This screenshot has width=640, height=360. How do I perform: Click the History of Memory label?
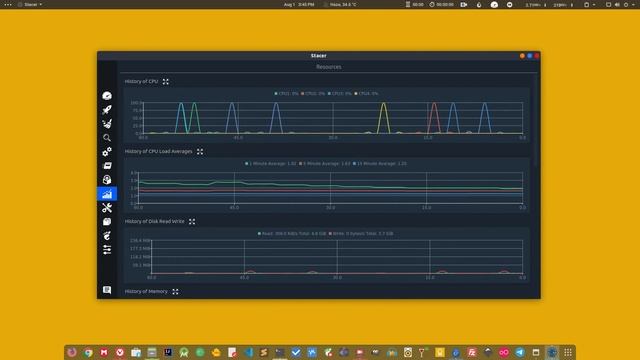point(146,291)
